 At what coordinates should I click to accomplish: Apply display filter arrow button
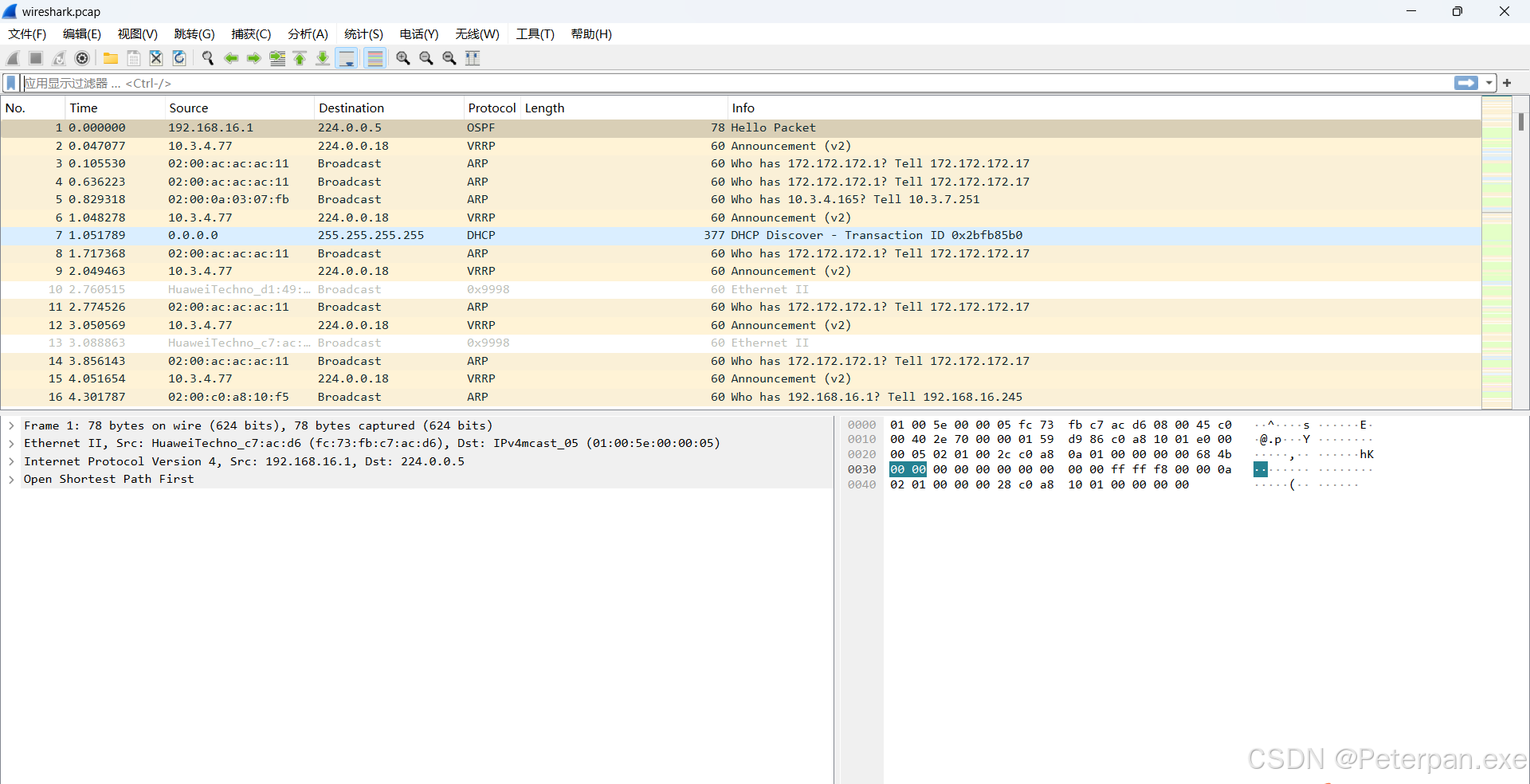pyautogui.click(x=1465, y=83)
